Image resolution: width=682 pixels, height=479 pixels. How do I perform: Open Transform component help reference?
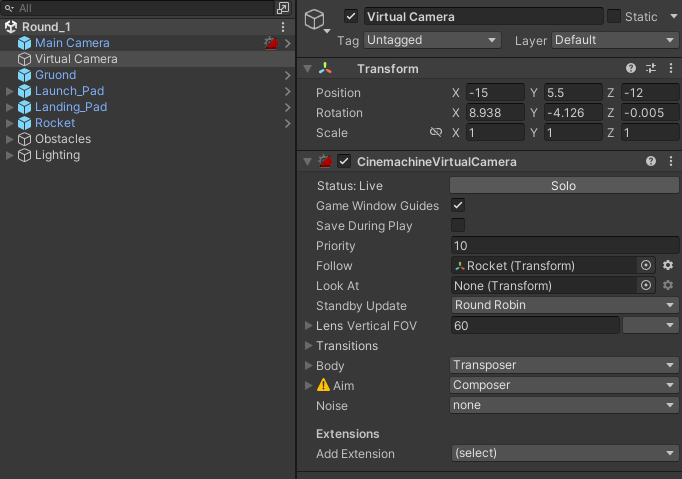[x=631, y=68]
